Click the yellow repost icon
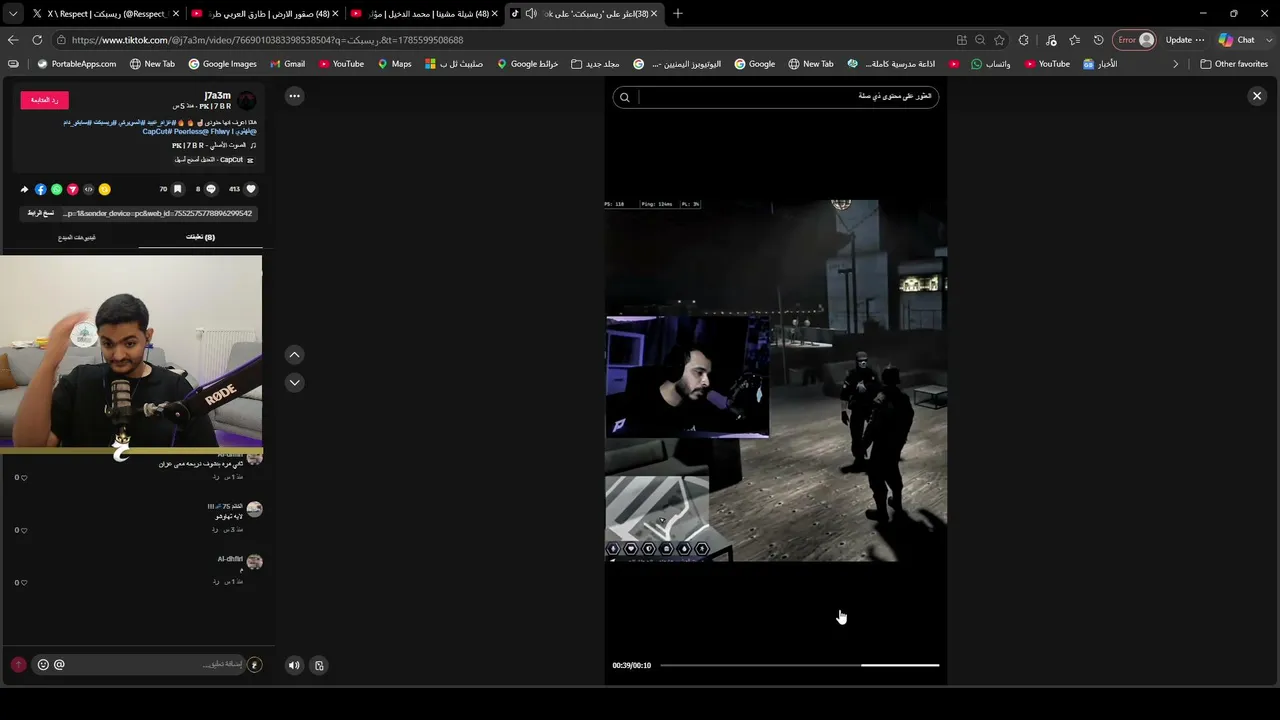The image size is (1280, 720). click(104, 189)
